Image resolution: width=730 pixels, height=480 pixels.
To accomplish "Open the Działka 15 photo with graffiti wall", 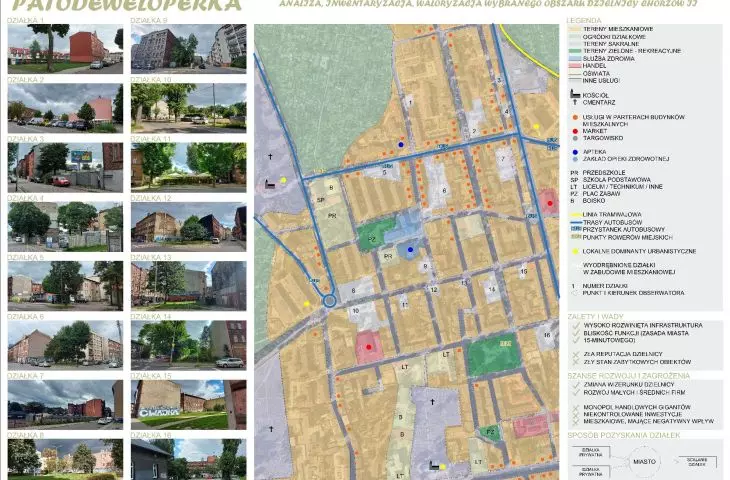I will click(189, 405).
